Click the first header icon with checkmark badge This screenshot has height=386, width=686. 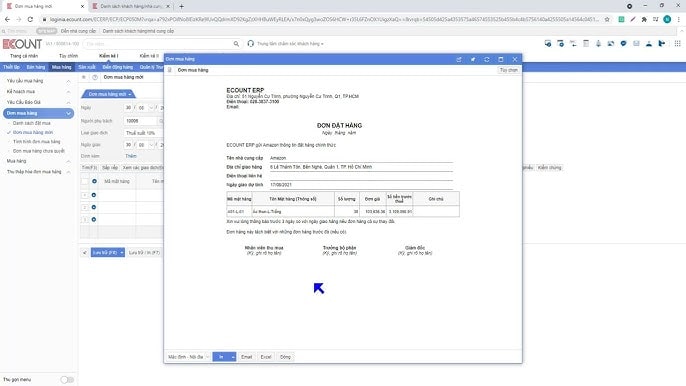(548, 43)
